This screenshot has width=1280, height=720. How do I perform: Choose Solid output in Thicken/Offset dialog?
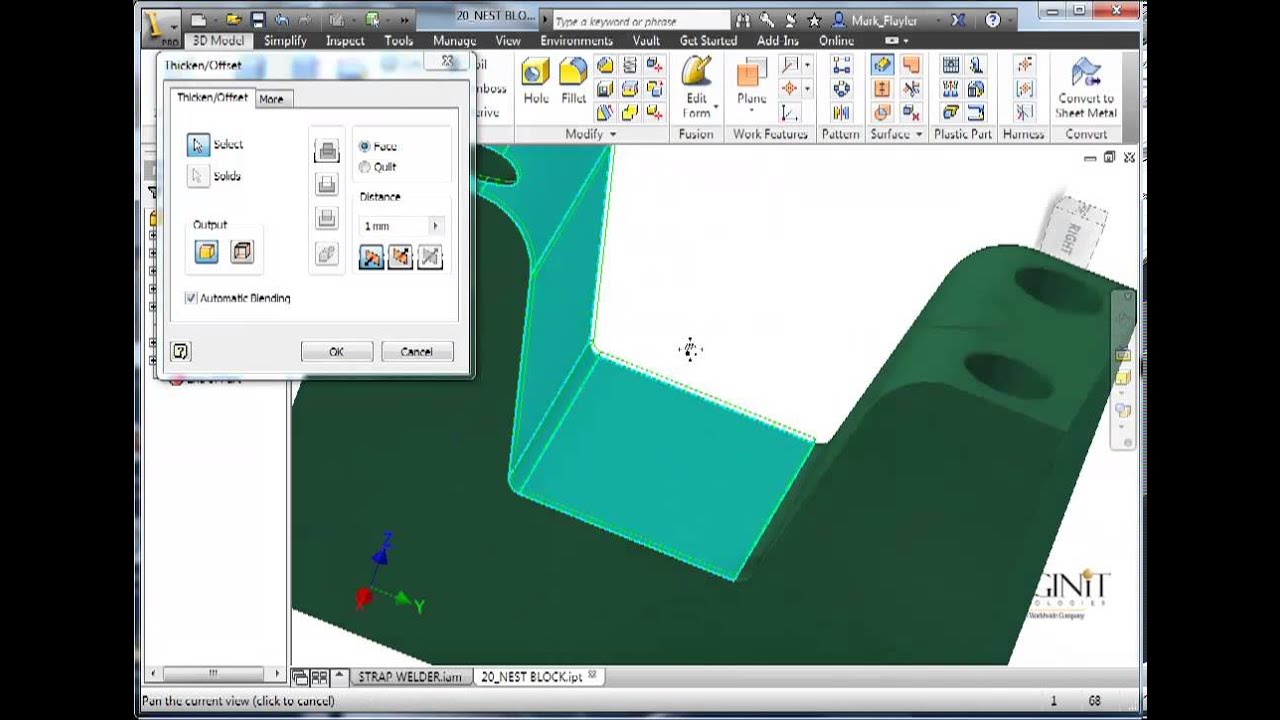pyautogui.click(x=206, y=252)
